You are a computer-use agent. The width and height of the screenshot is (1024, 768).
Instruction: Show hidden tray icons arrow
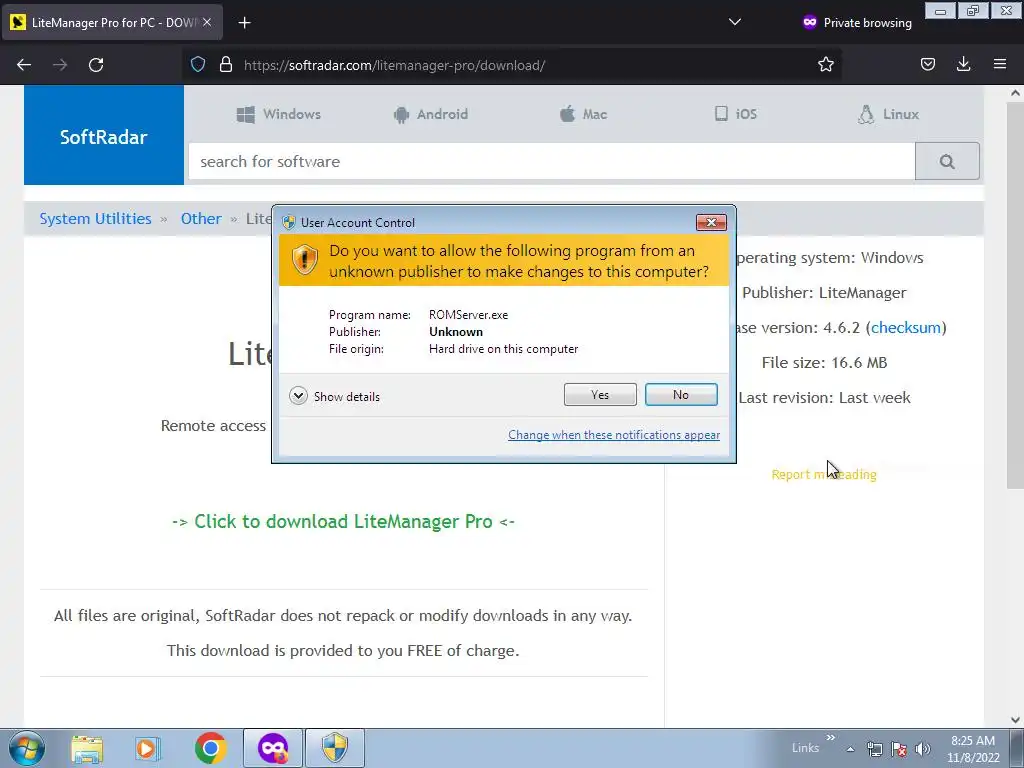850,749
